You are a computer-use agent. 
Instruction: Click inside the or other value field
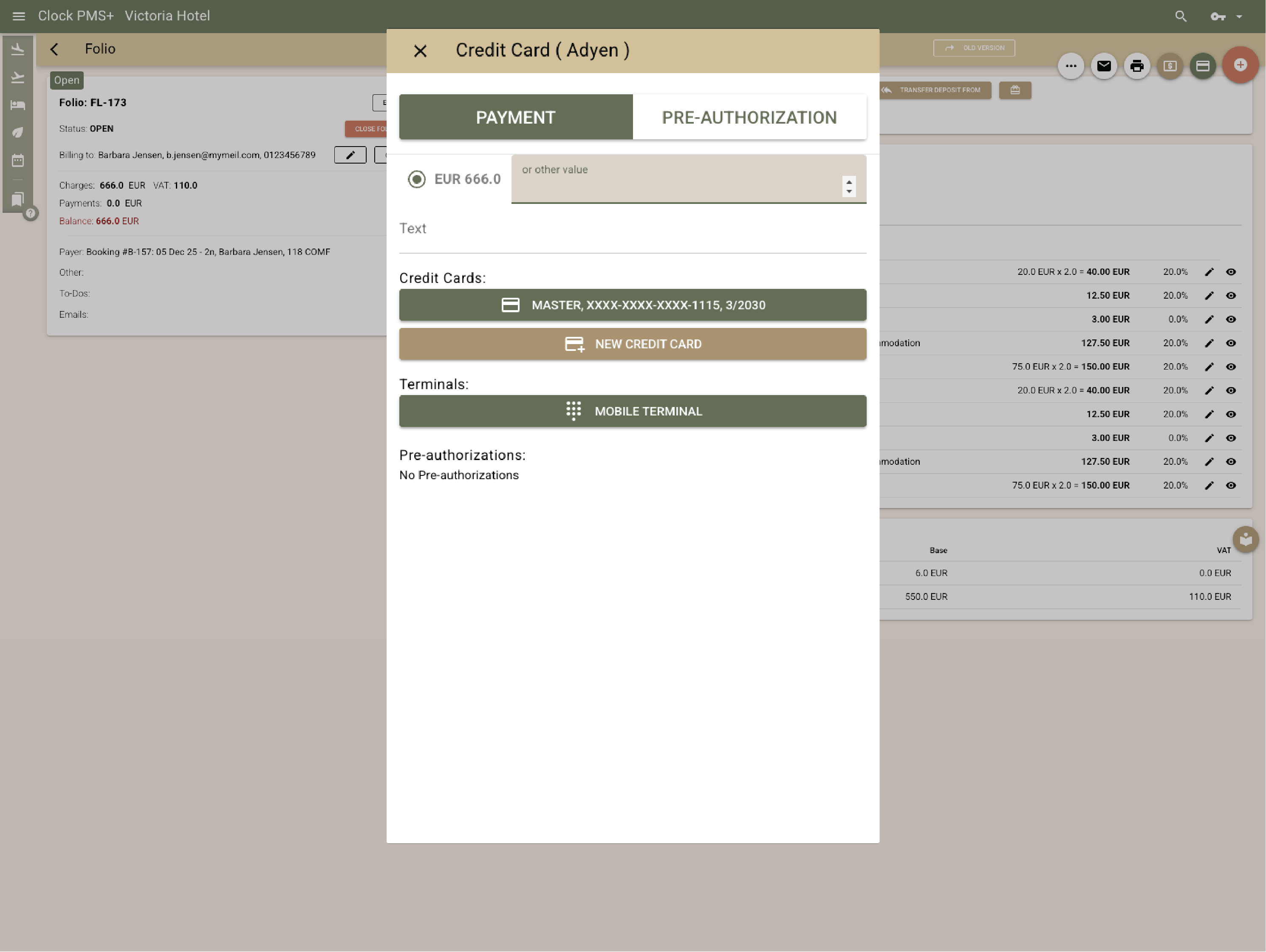click(675, 179)
